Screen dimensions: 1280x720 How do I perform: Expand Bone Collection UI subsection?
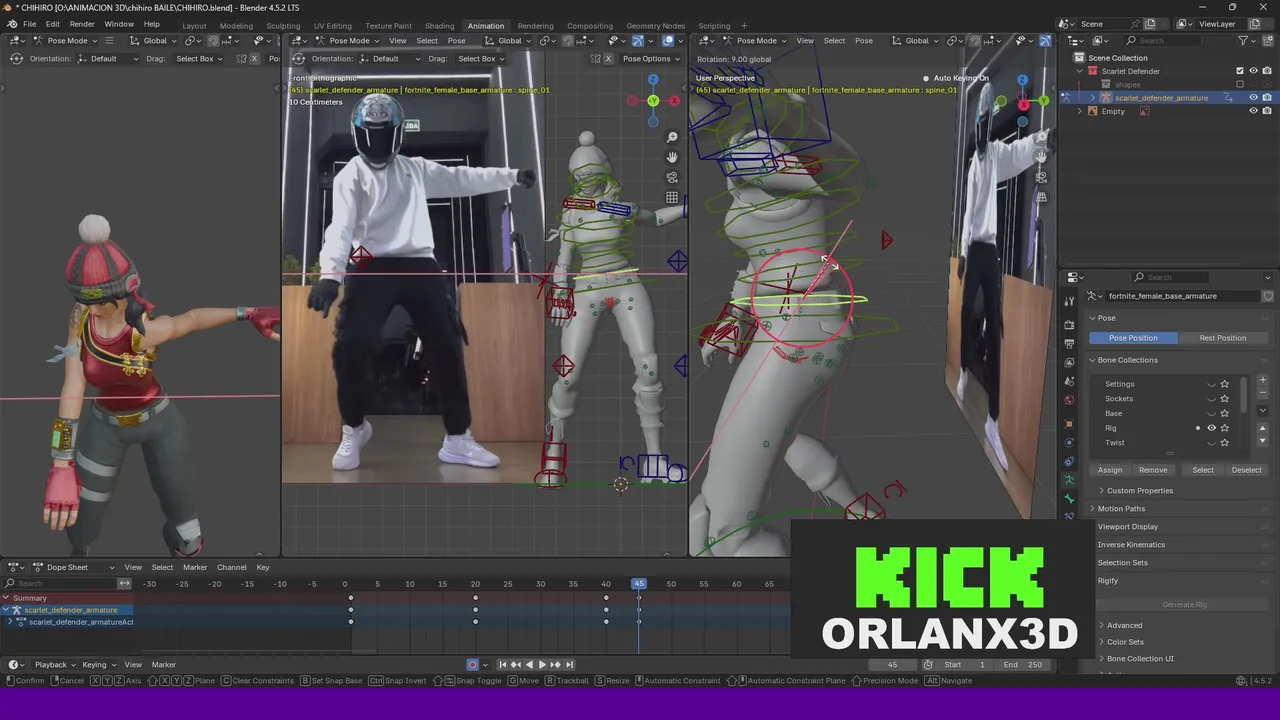click(x=1140, y=659)
